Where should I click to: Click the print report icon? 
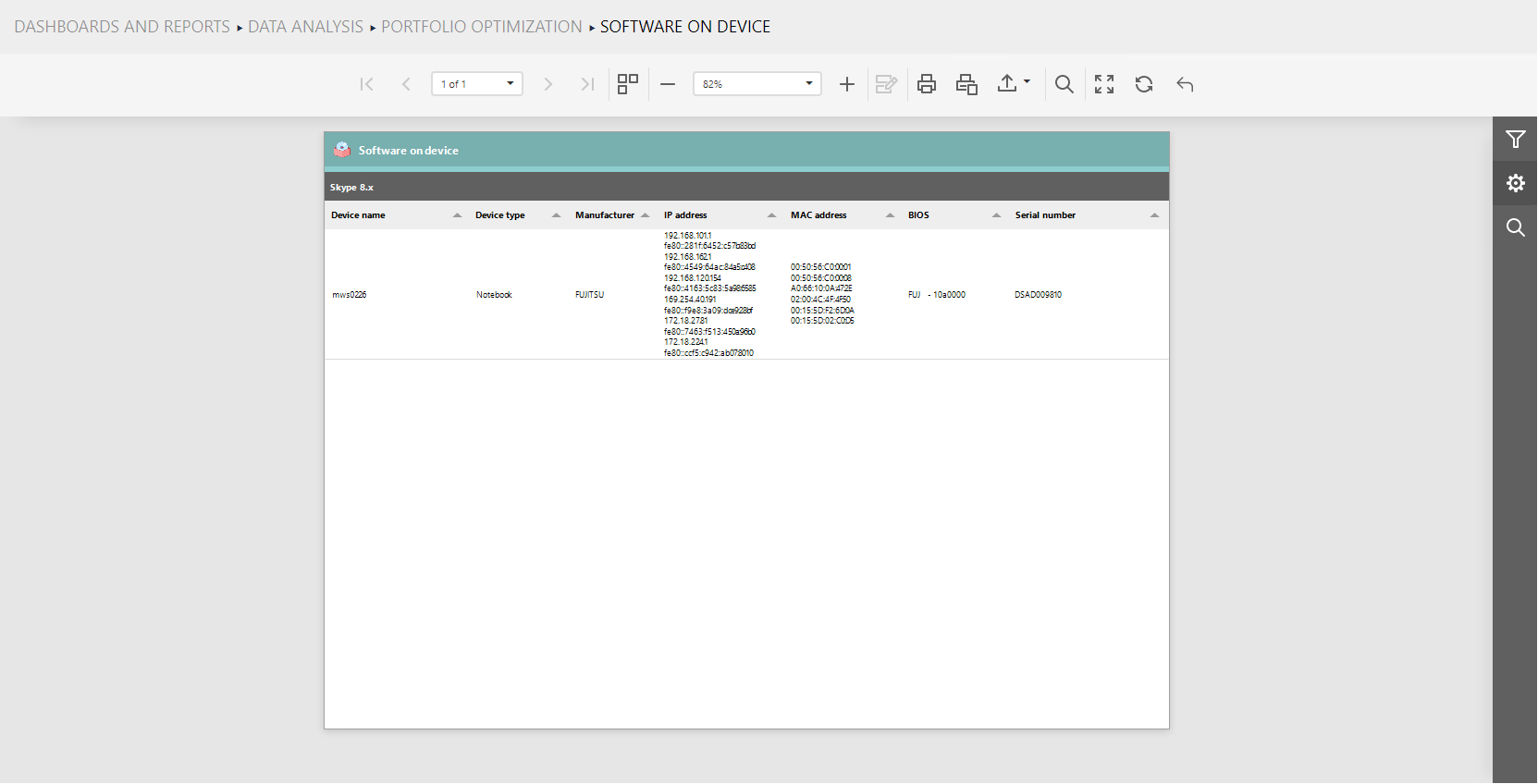pyautogui.click(x=926, y=84)
